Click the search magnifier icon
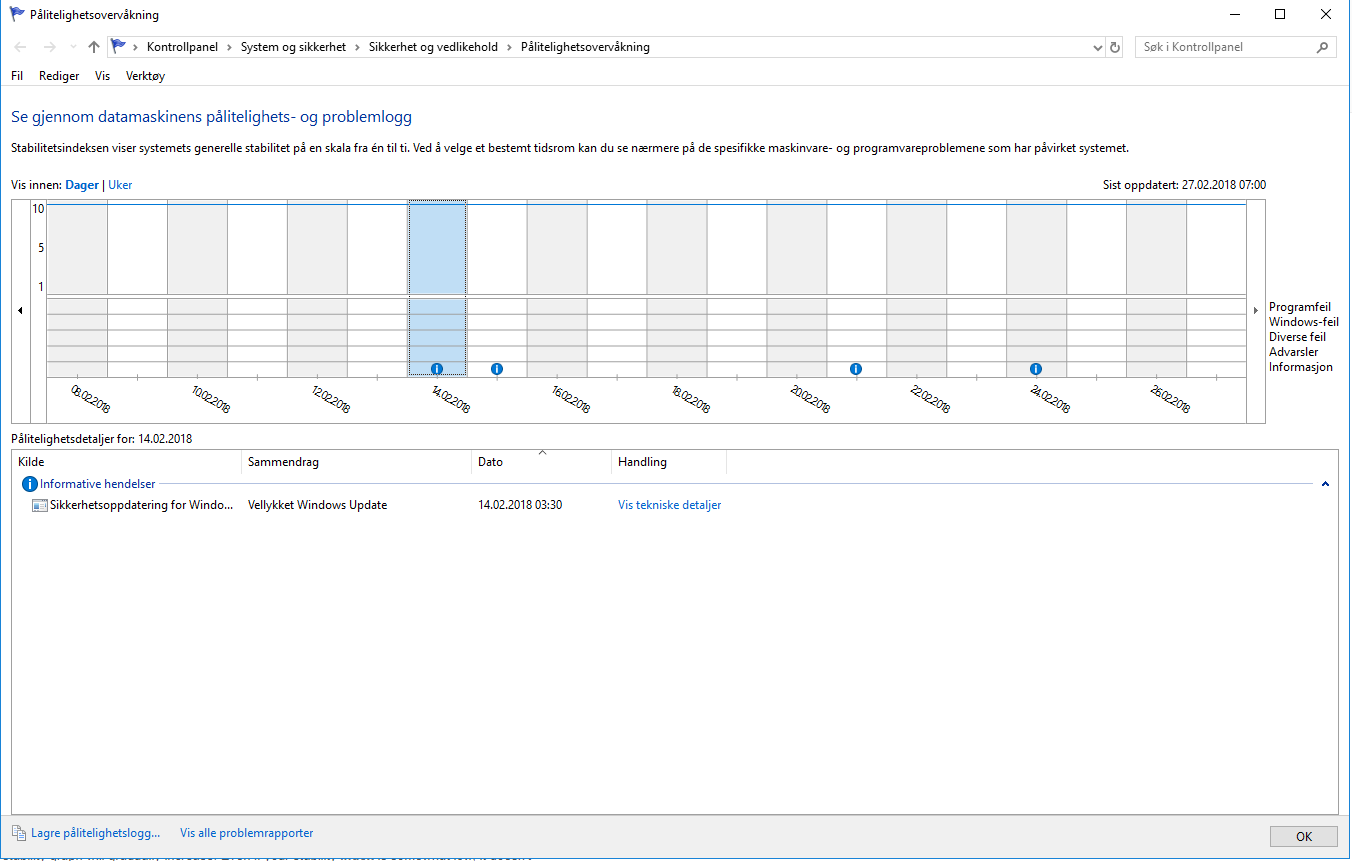This screenshot has height=861, width=1352. click(x=1322, y=47)
